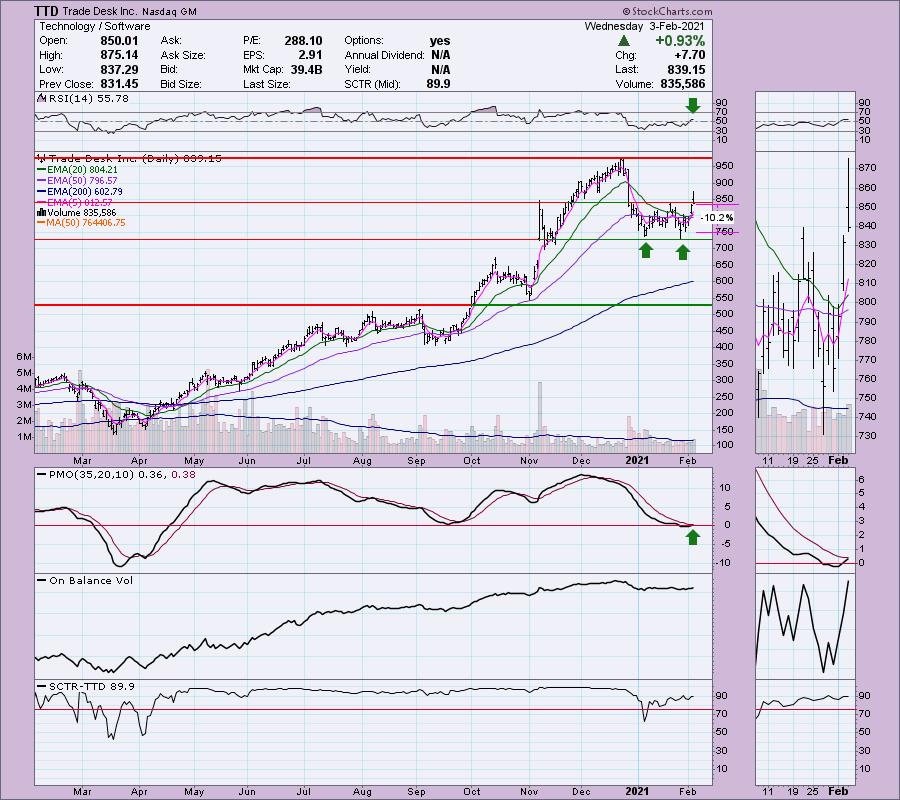Image resolution: width=900 pixels, height=800 pixels.
Task: Click the Chg value +7.70
Action: click(x=690, y=55)
